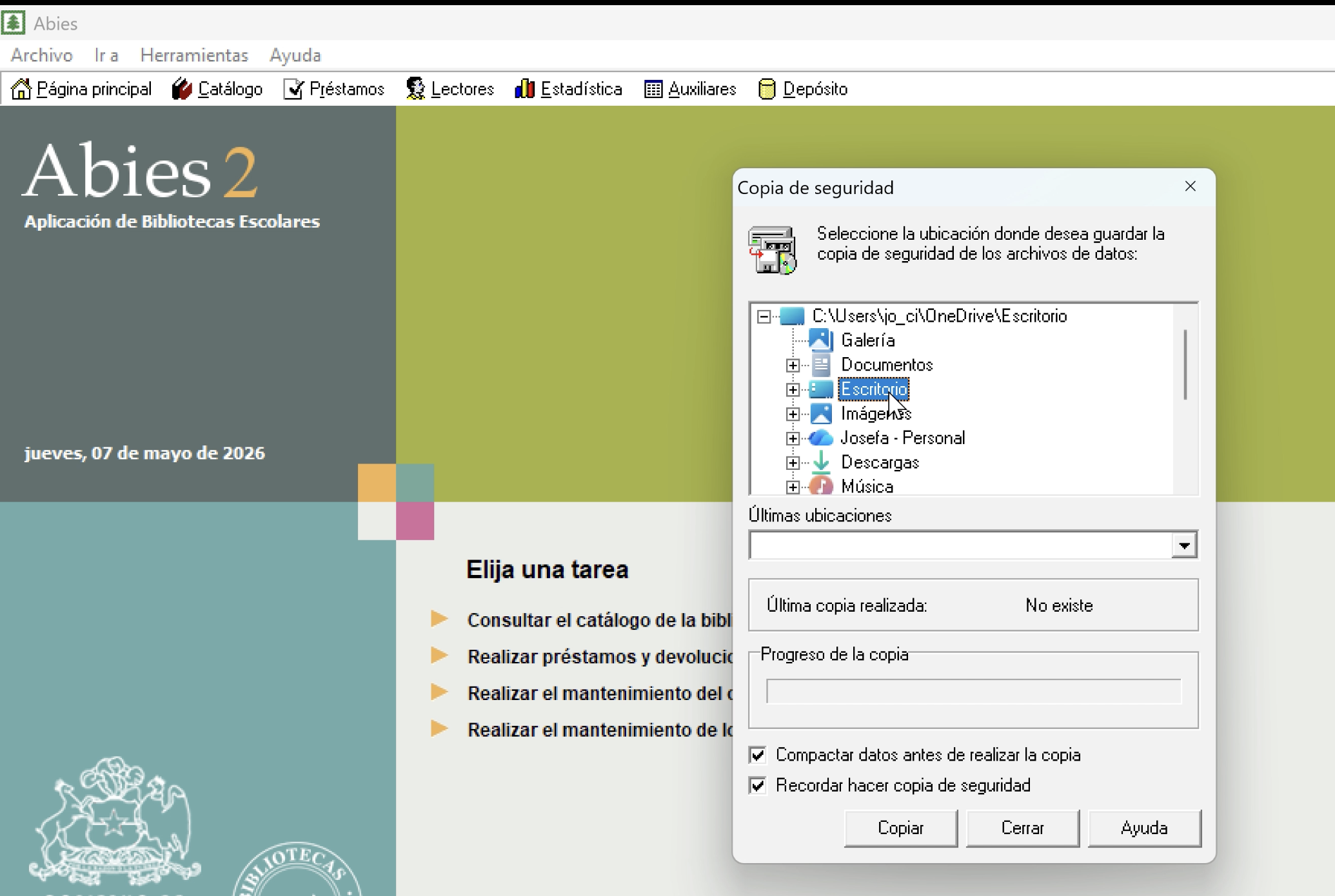Select the Galería tree item label

click(x=867, y=340)
